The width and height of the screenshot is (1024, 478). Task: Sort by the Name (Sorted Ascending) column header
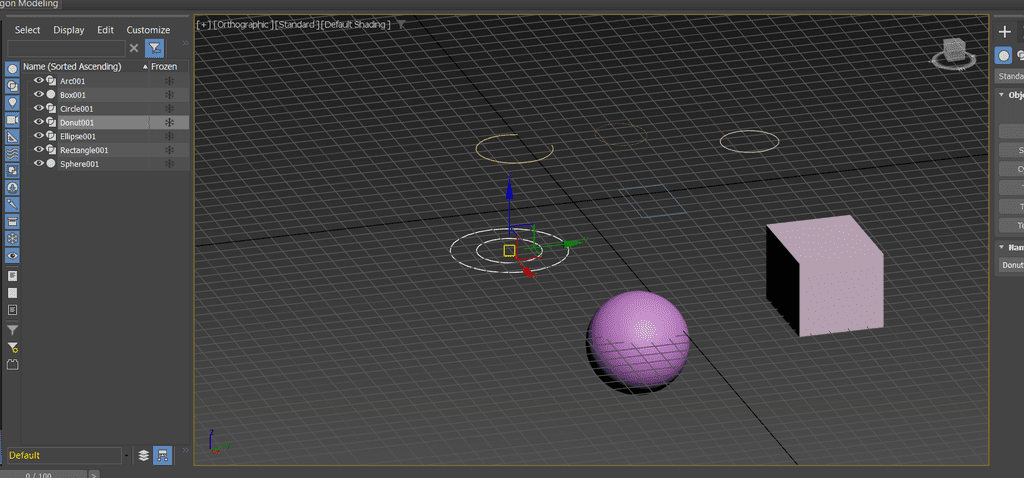84,67
